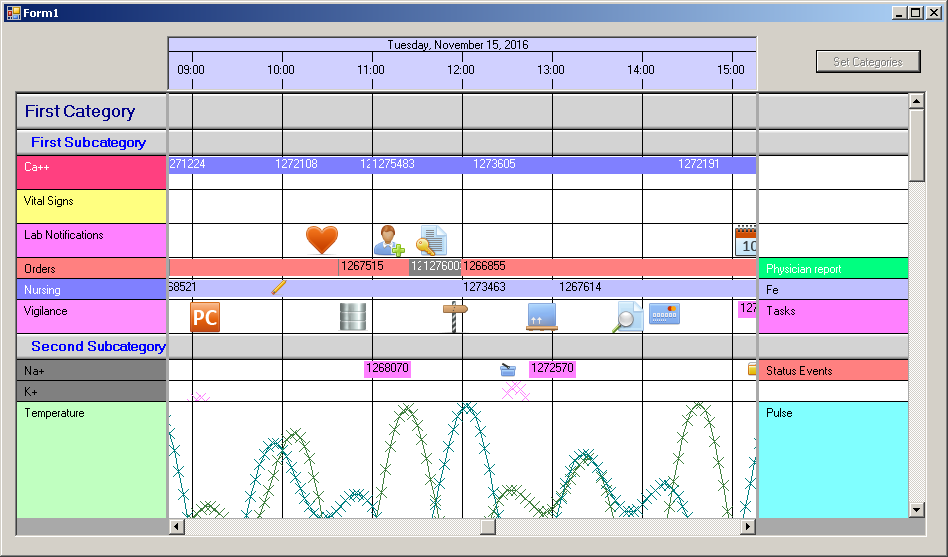The width and height of the screenshot is (948, 557).
Task: Open the document with key icon
Action: pos(432,240)
